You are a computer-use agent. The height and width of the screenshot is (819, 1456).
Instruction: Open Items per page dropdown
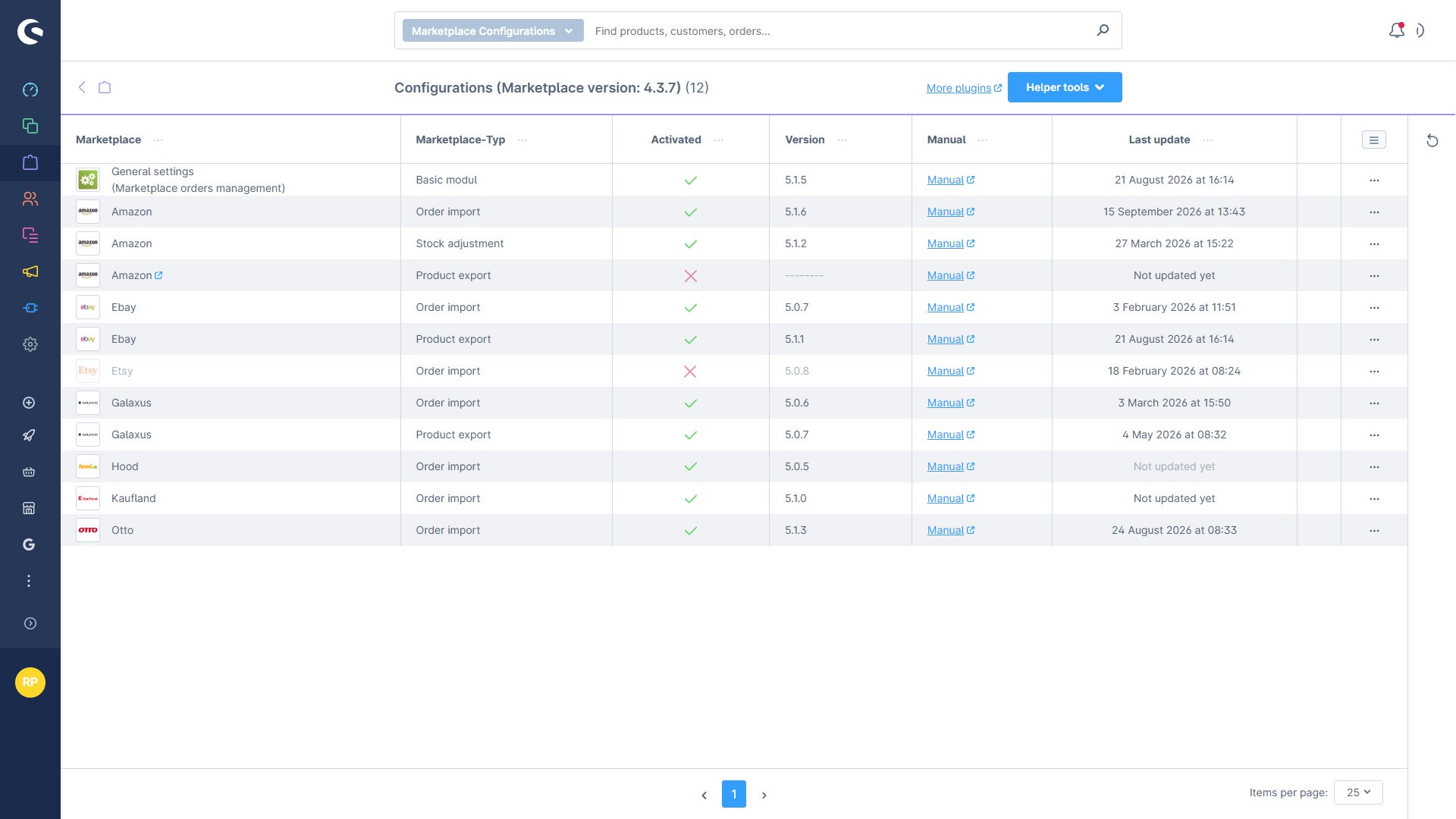coord(1358,792)
